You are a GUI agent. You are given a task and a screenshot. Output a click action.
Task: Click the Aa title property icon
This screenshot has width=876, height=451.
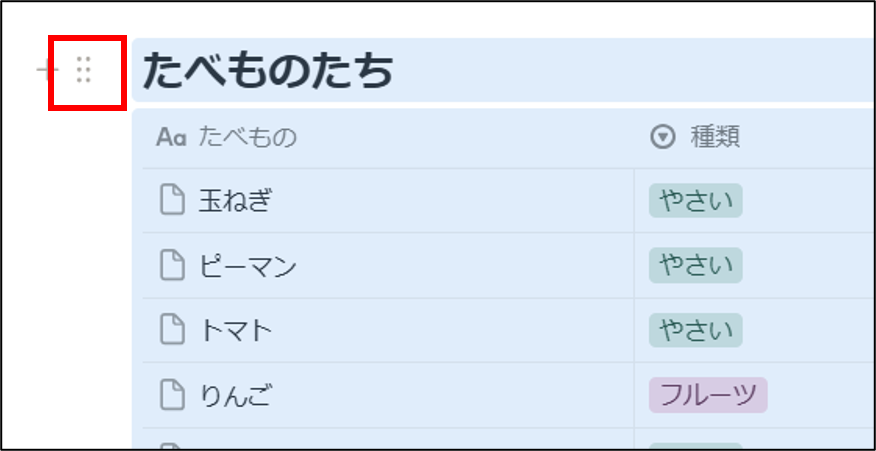pyautogui.click(x=171, y=137)
